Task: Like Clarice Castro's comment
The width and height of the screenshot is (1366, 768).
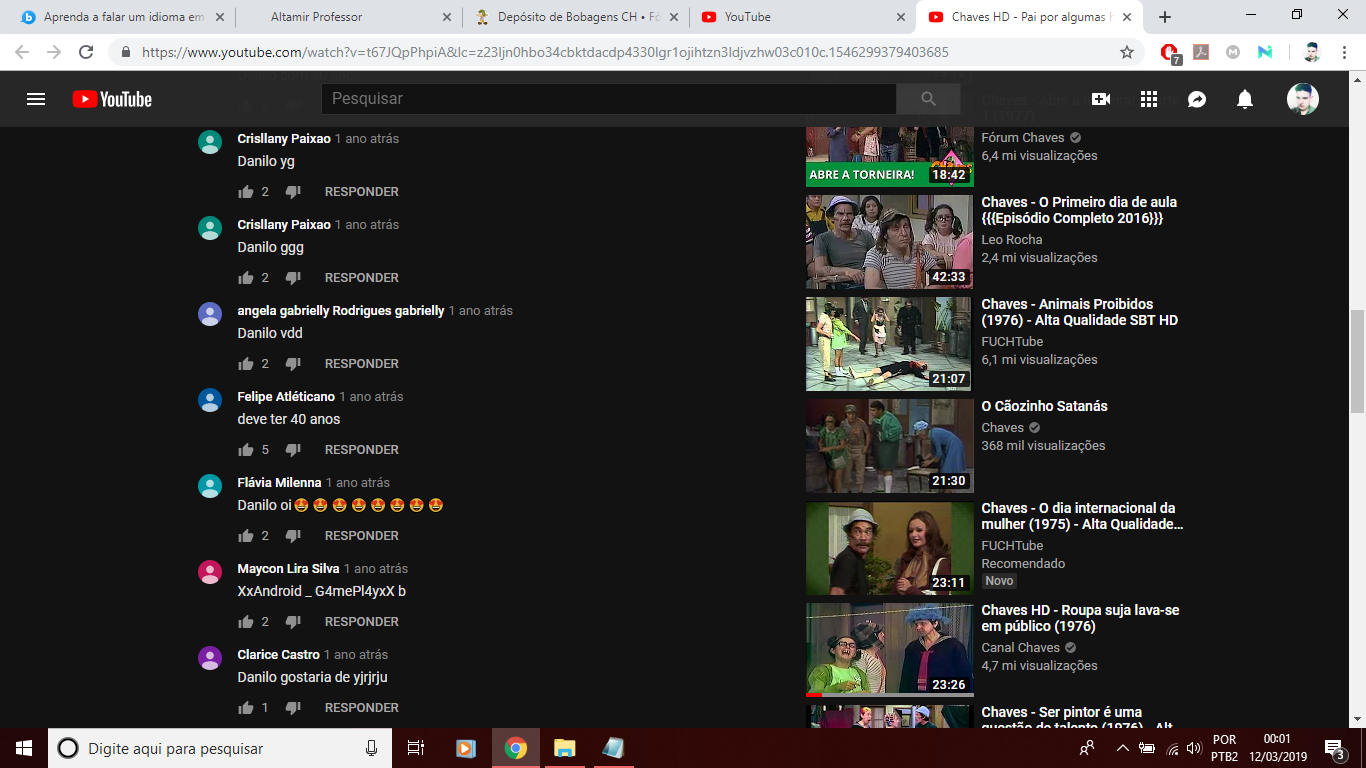Action: point(246,708)
